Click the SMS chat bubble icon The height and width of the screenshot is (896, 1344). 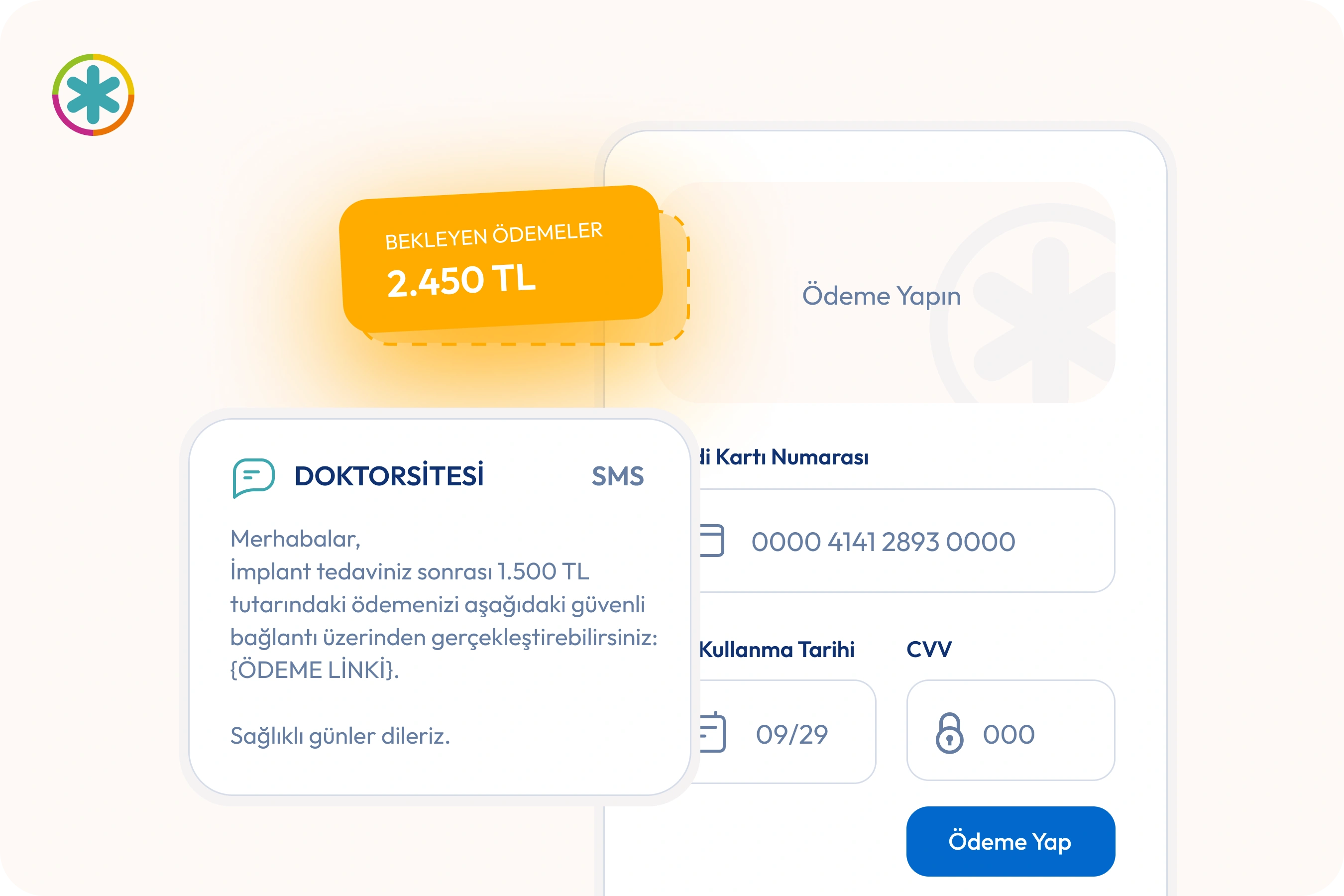pos(253,477)
